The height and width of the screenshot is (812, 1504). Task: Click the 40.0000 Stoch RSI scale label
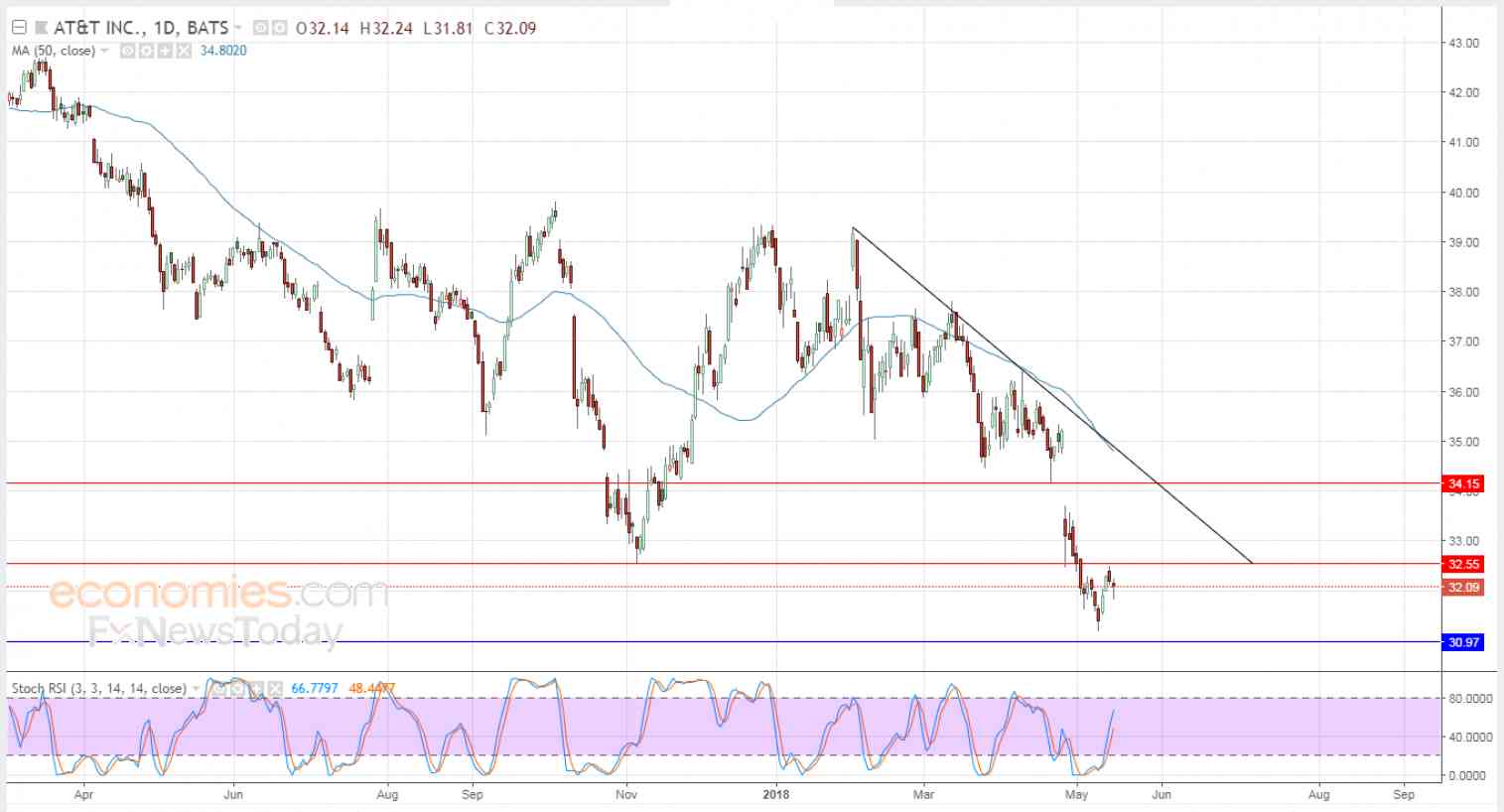click(x=1470, y=737)
